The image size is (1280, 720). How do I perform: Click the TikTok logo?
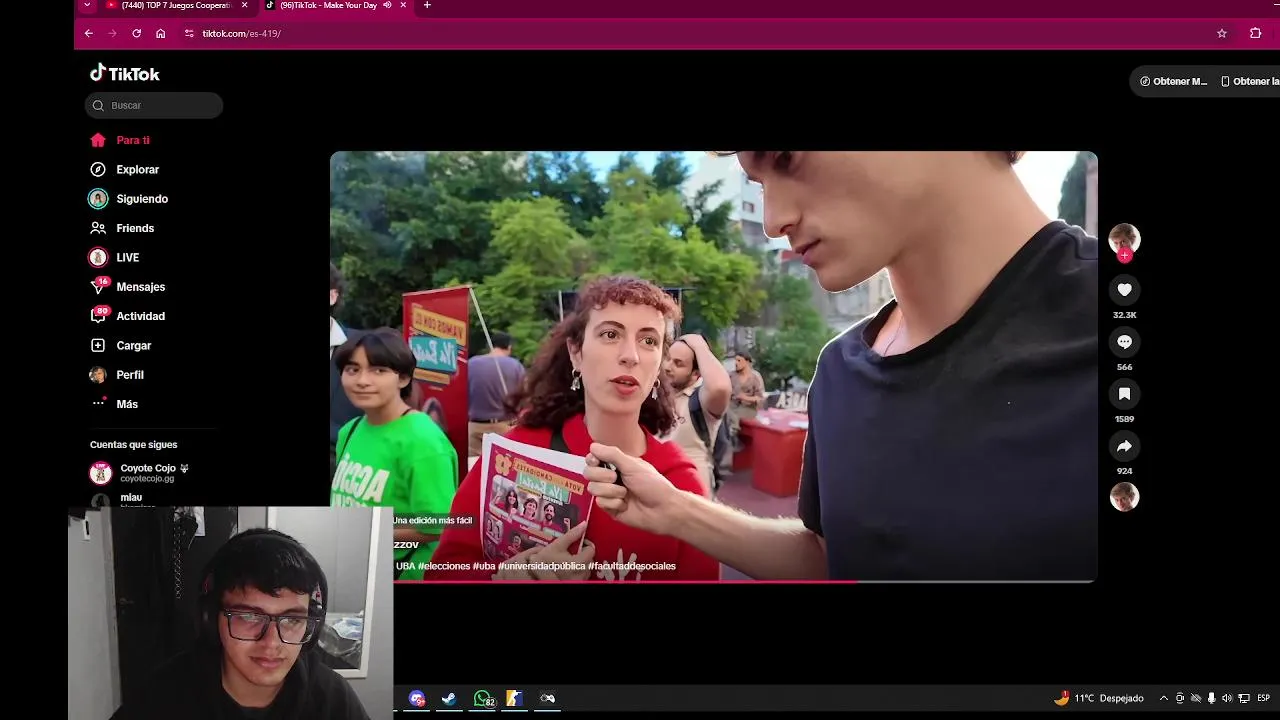[125, 73]
